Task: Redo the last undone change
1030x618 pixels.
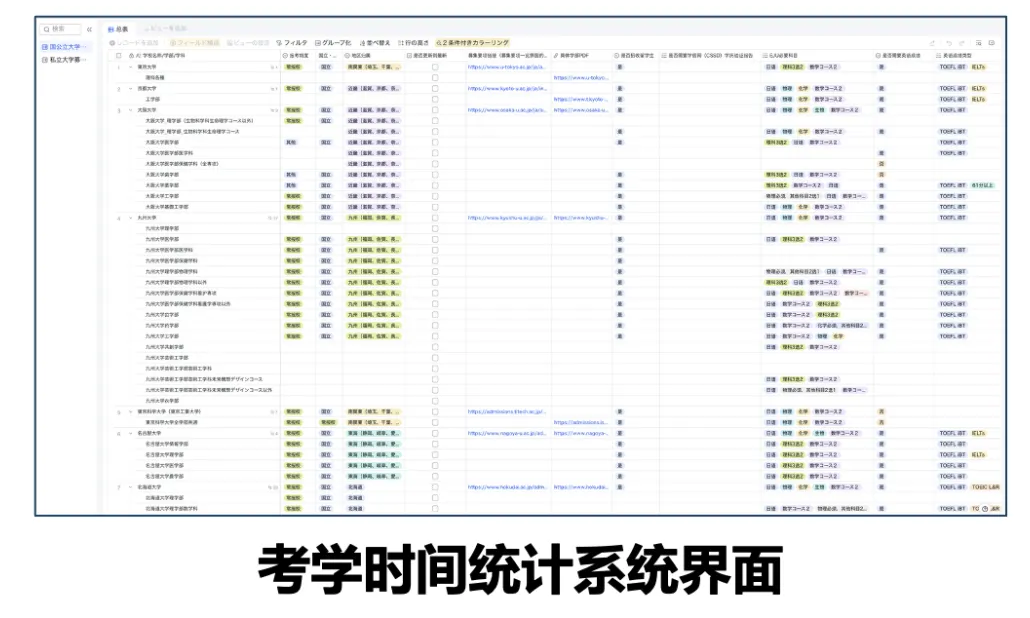Action: click(962, 43)
